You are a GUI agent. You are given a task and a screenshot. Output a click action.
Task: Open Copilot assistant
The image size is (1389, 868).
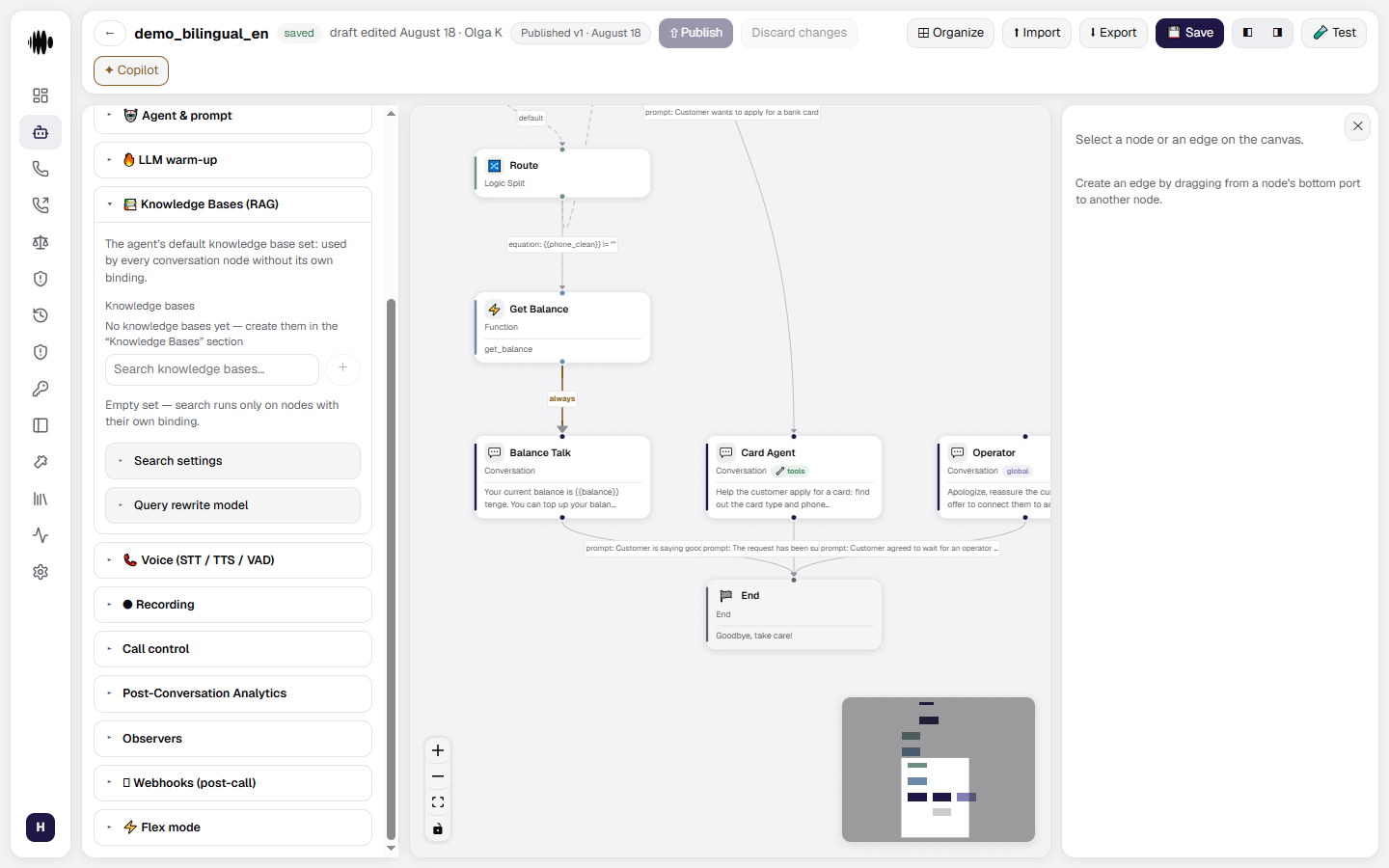[131, 70]
